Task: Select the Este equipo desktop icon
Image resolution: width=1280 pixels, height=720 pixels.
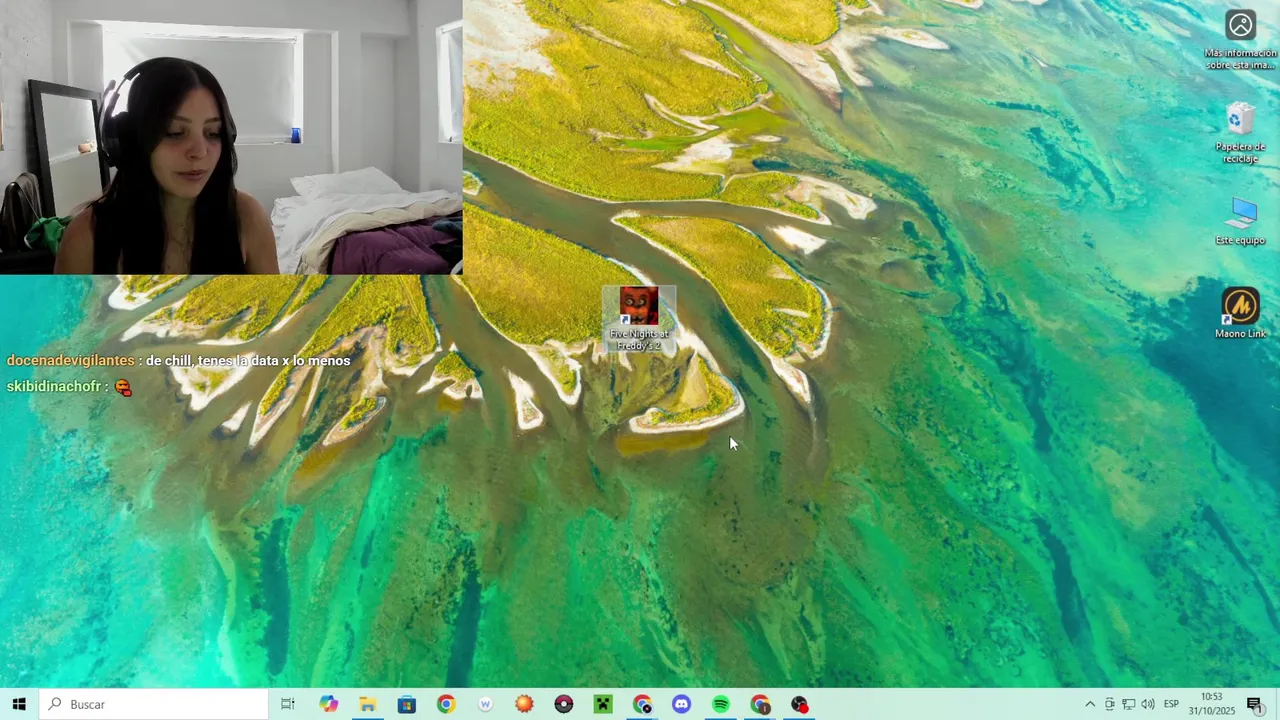Action: point(1240,221)
